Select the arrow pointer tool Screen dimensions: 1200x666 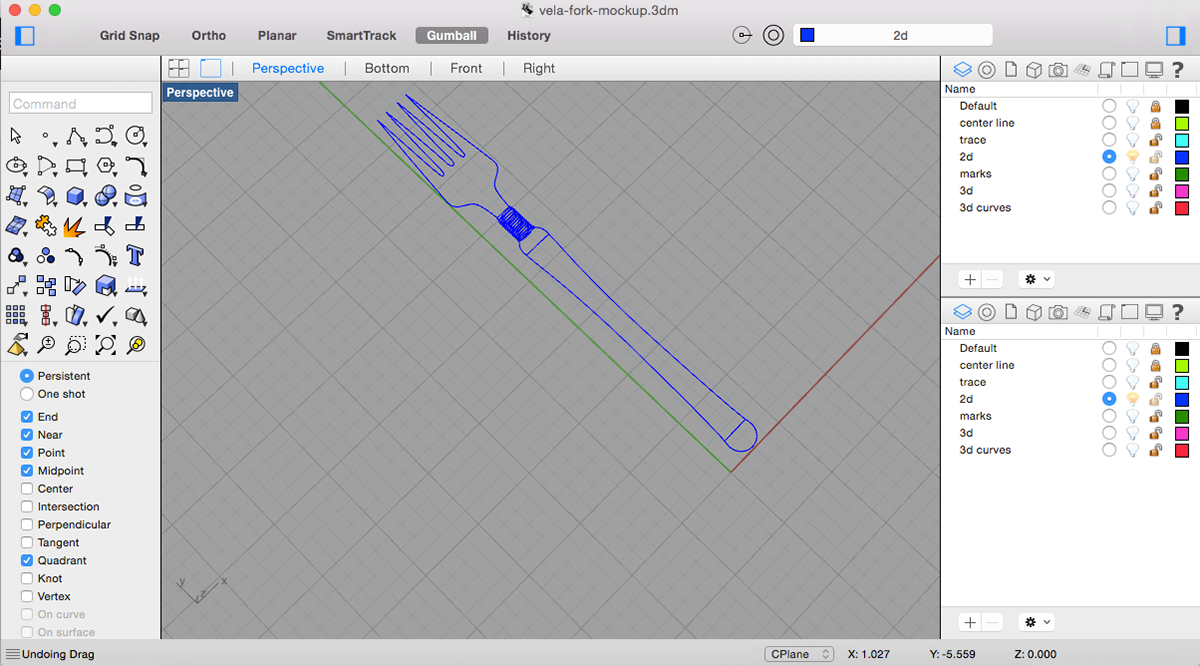pos(16,136)
